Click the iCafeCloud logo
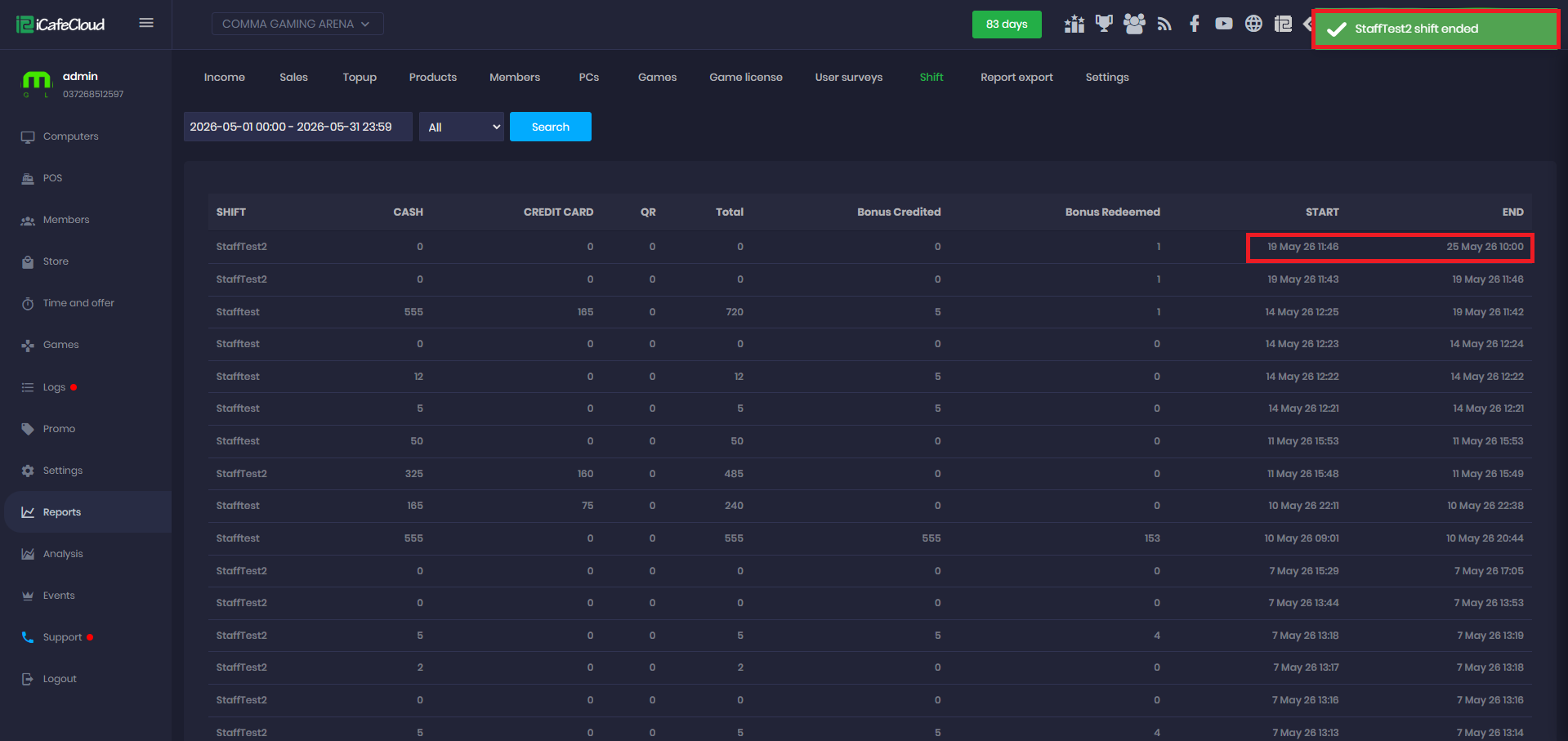This screenshot has width=1568, height=741. [60, 25]
